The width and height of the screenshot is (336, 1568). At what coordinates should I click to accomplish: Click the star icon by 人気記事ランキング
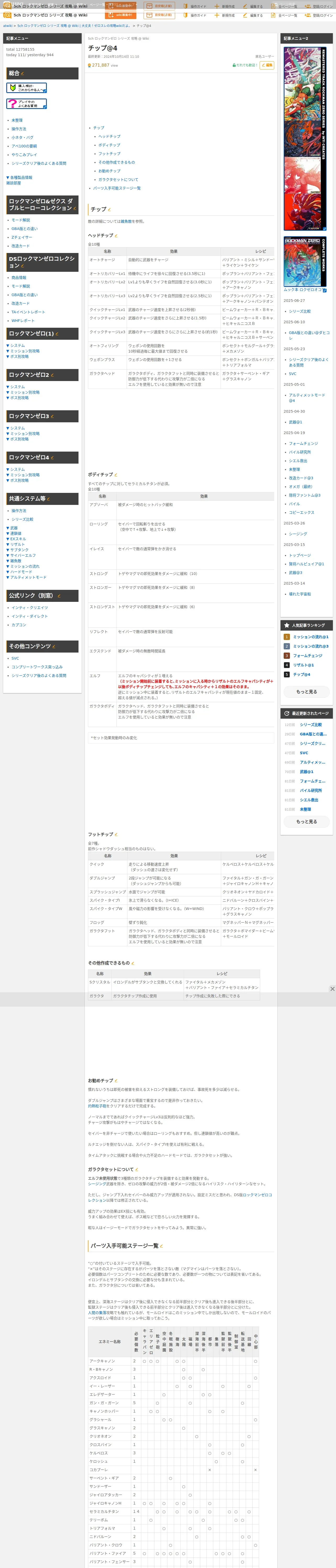coord(287,625)
